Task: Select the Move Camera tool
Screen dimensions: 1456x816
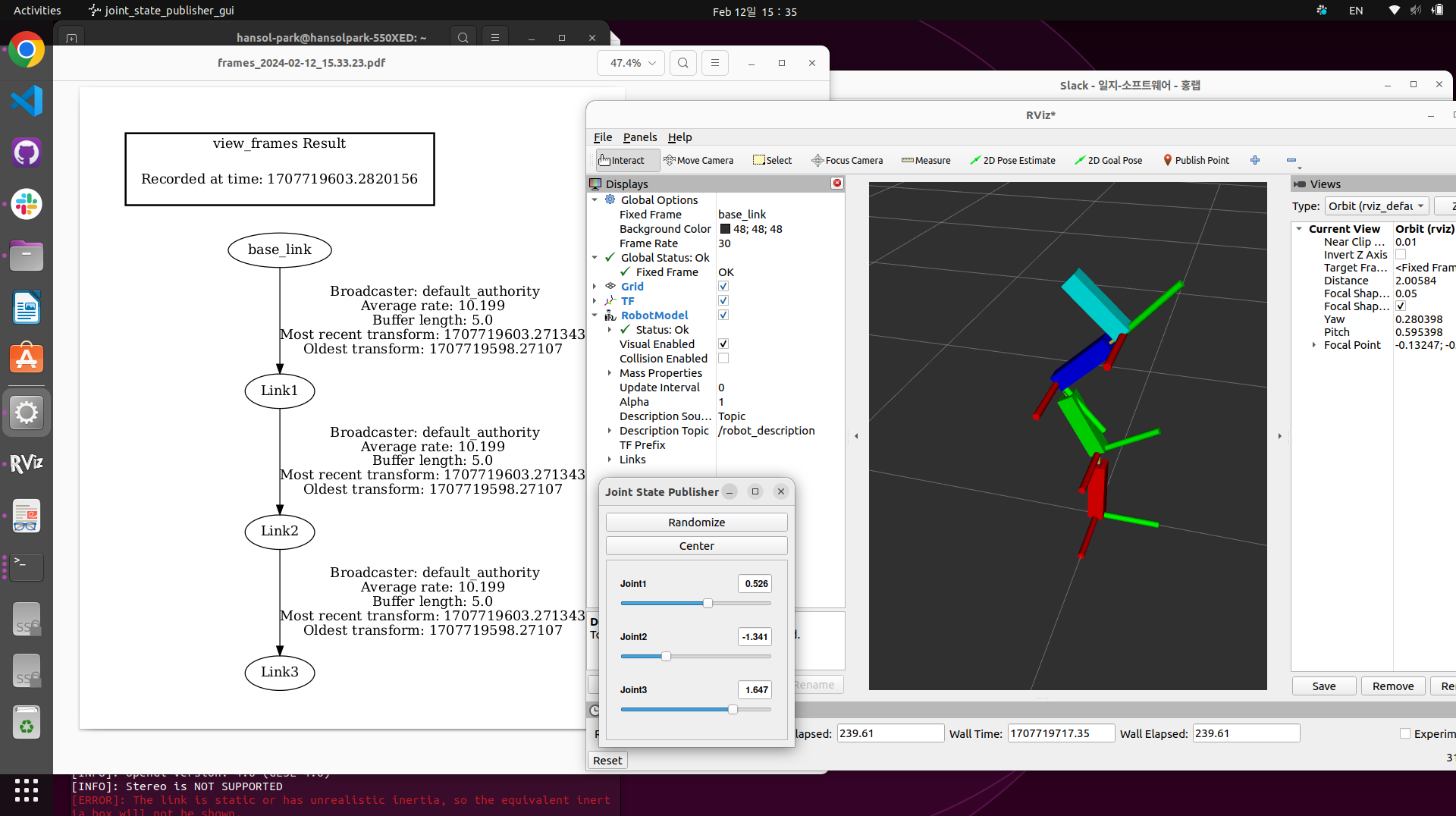Action: (698, 160)
